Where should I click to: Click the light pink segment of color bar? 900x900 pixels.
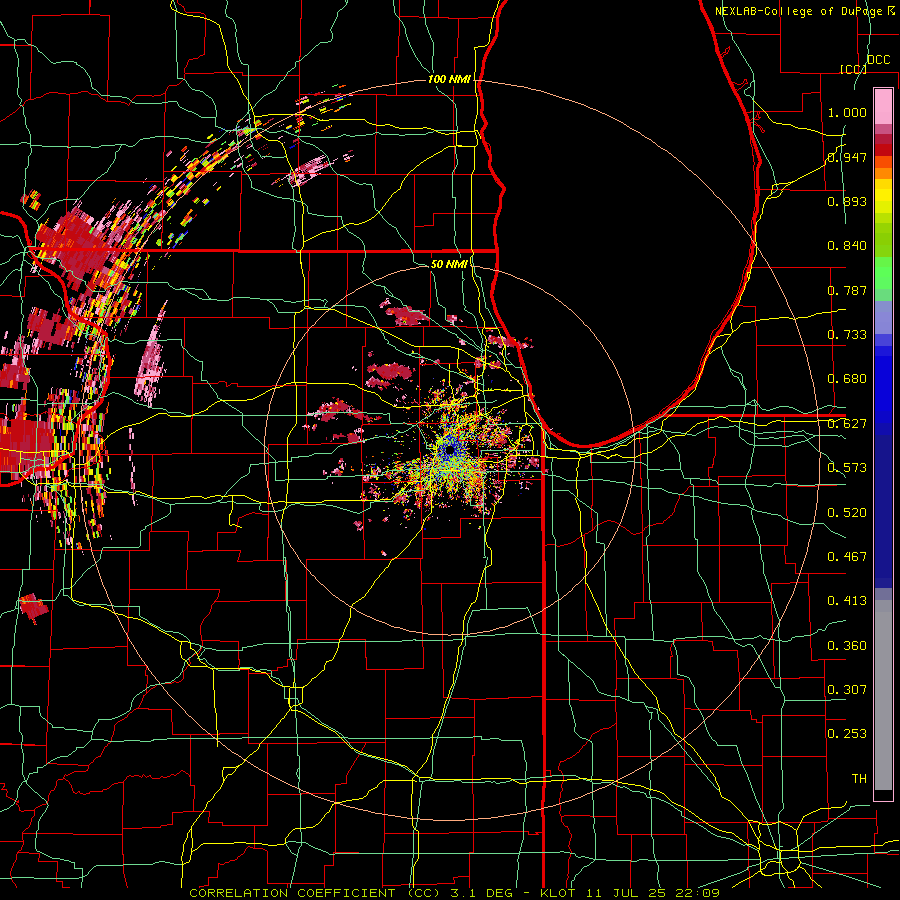883,106
